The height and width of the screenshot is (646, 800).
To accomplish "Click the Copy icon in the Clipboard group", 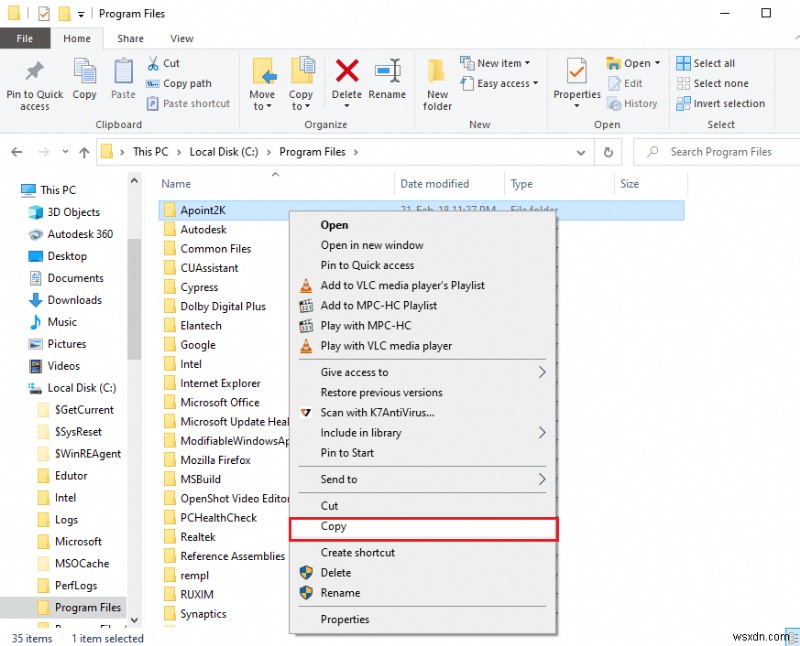I will click(x=84, y=82).
